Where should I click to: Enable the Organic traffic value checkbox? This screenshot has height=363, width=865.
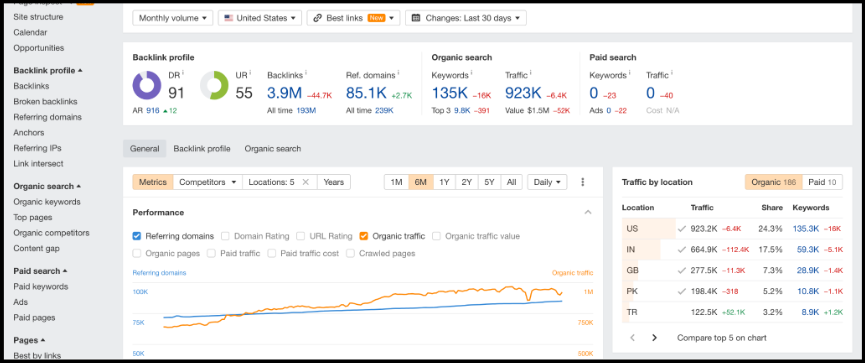[x=436, y=236]
